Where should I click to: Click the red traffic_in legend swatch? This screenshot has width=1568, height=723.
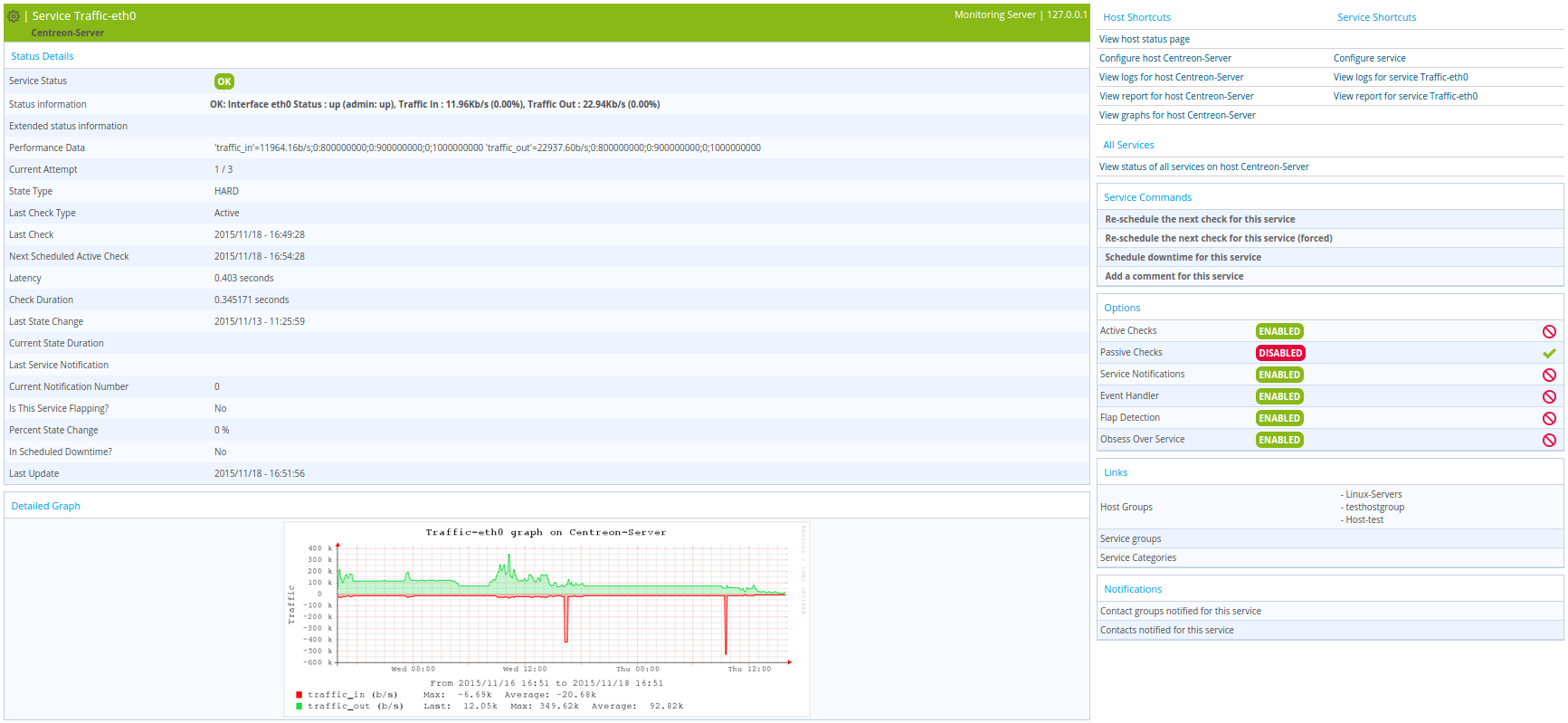click(x=299, y=695)
